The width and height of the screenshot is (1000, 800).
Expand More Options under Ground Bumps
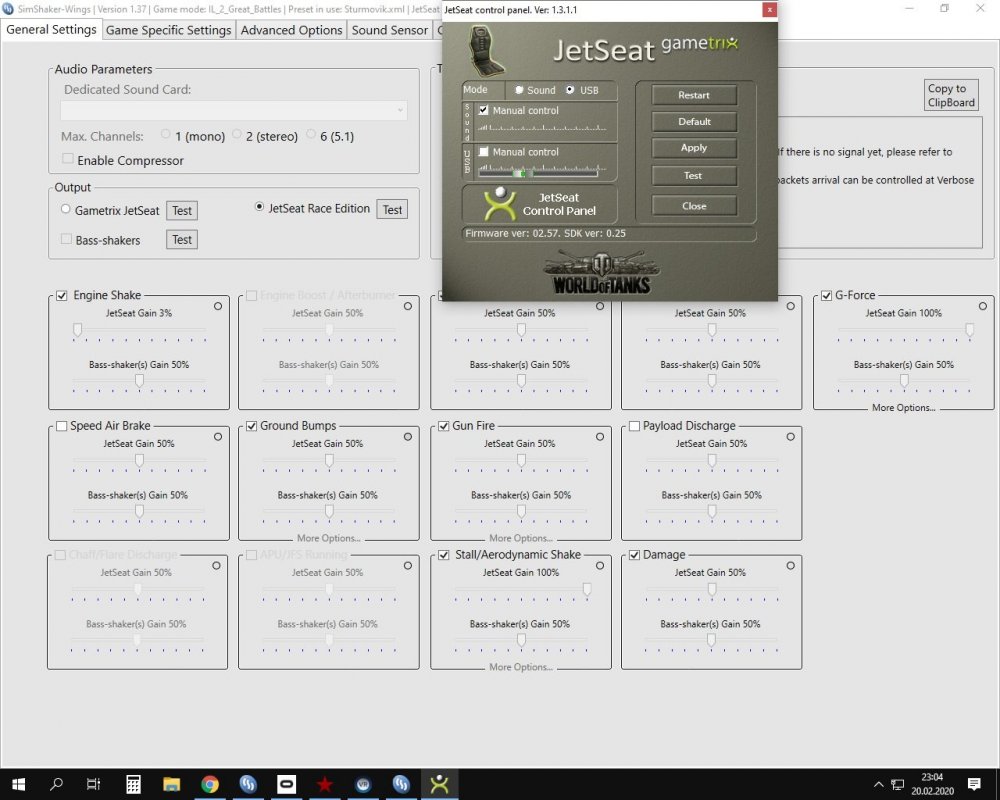click(328, 538)
